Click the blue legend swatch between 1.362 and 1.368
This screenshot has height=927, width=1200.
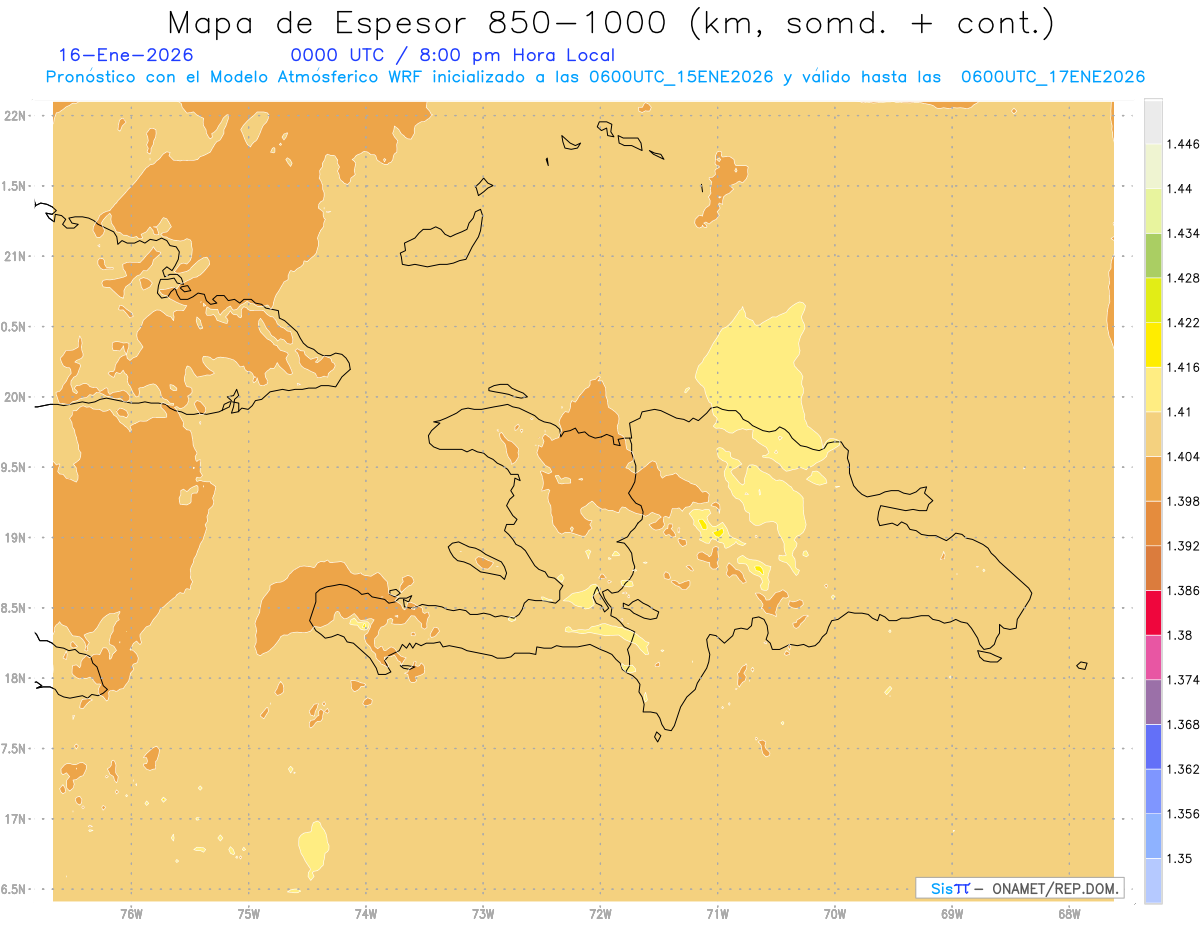[1153, 746]
